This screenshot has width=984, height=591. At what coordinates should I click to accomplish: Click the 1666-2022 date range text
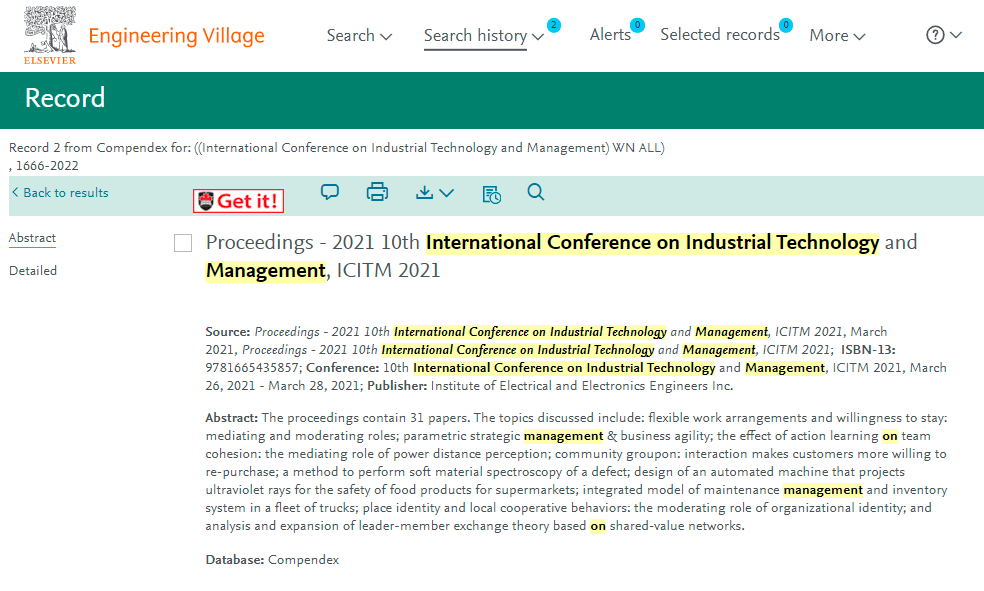[x=47, y=166]
